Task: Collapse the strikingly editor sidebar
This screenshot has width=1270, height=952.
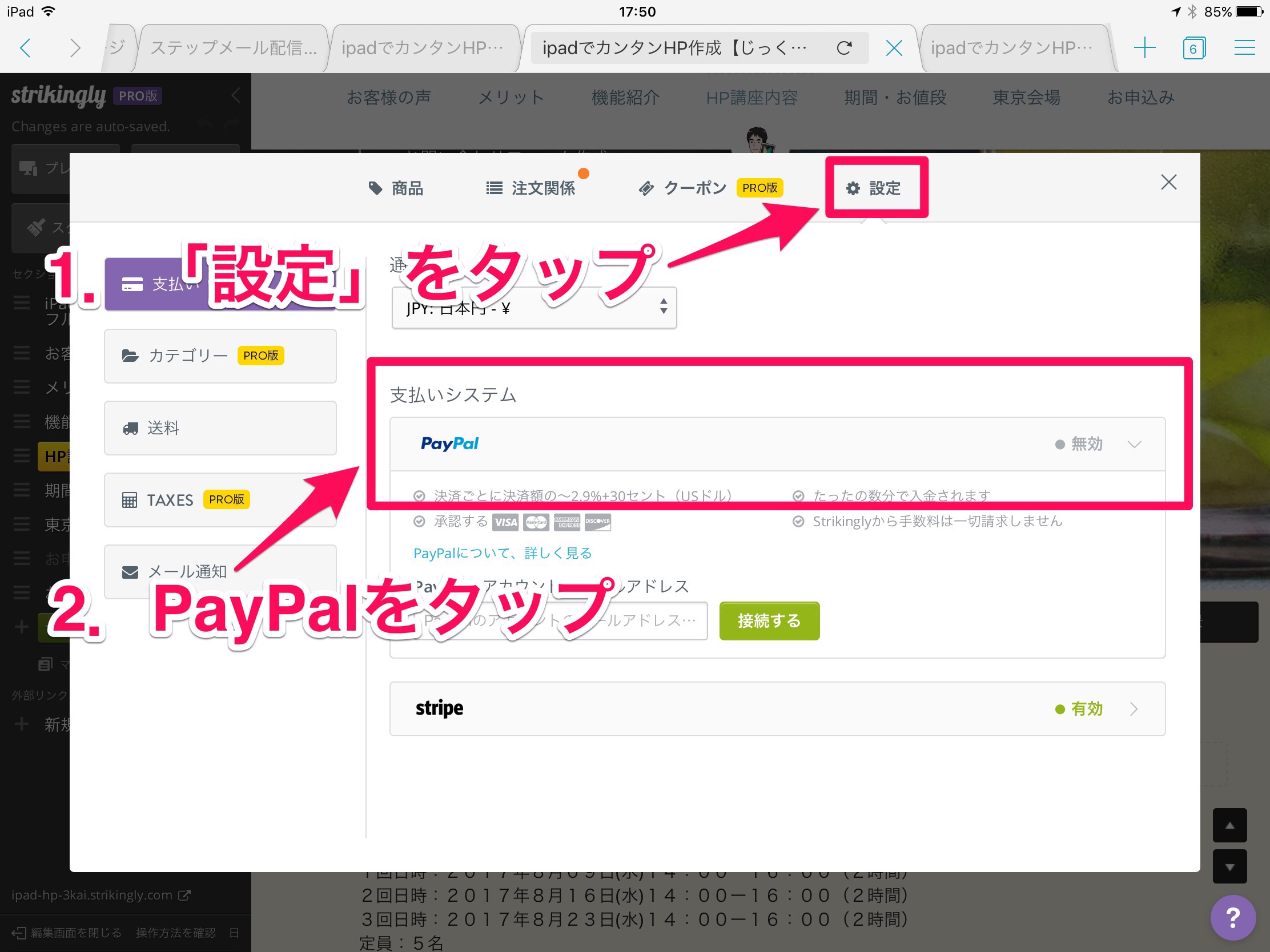Action: (235, 95)
